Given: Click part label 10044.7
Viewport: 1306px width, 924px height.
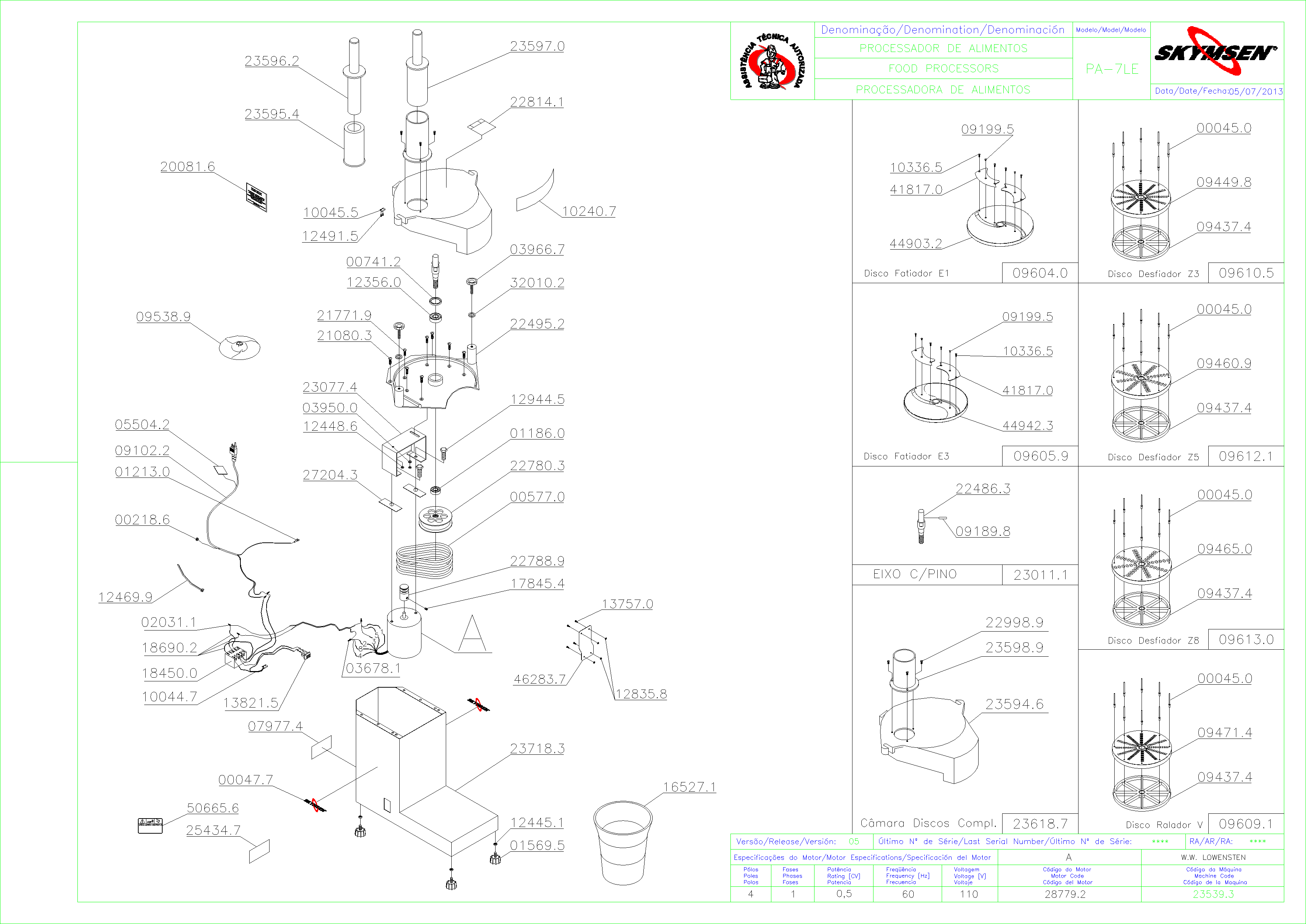Looking at the screenshot, I should [x=169, y=697].
